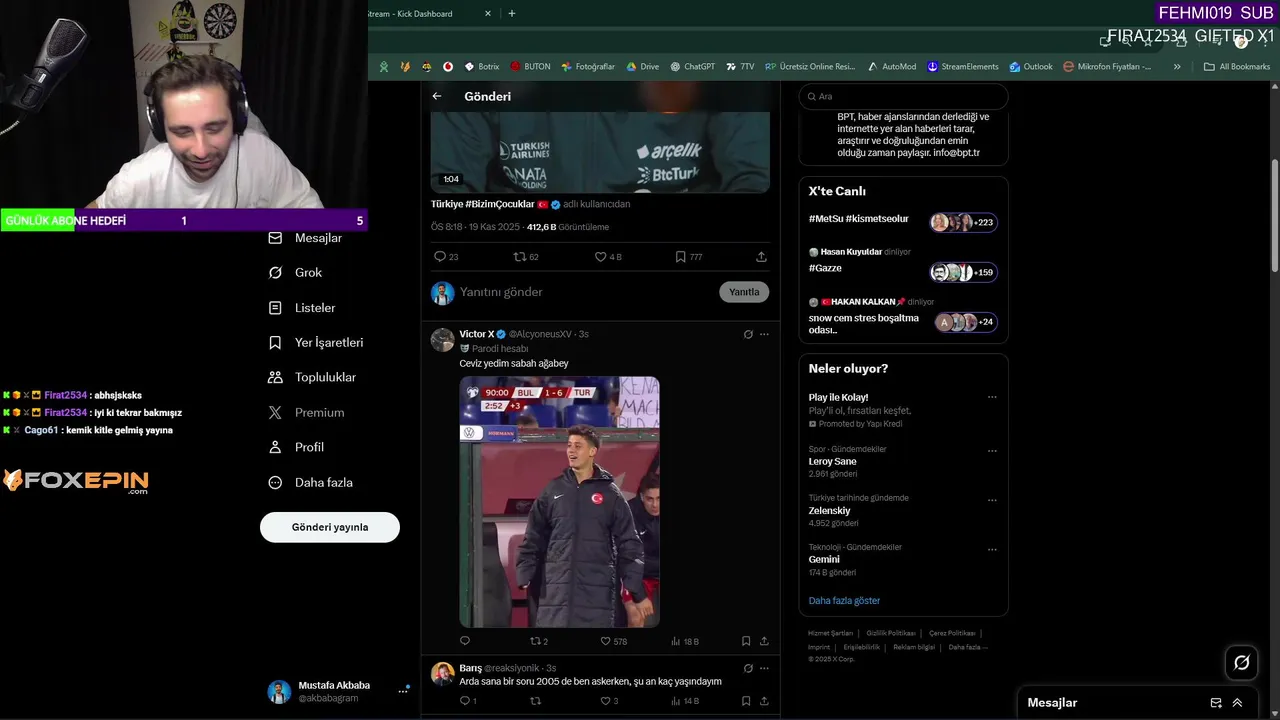
Task: Reply to Barış's post with 1 reply
Action: [x=468, y=701]
